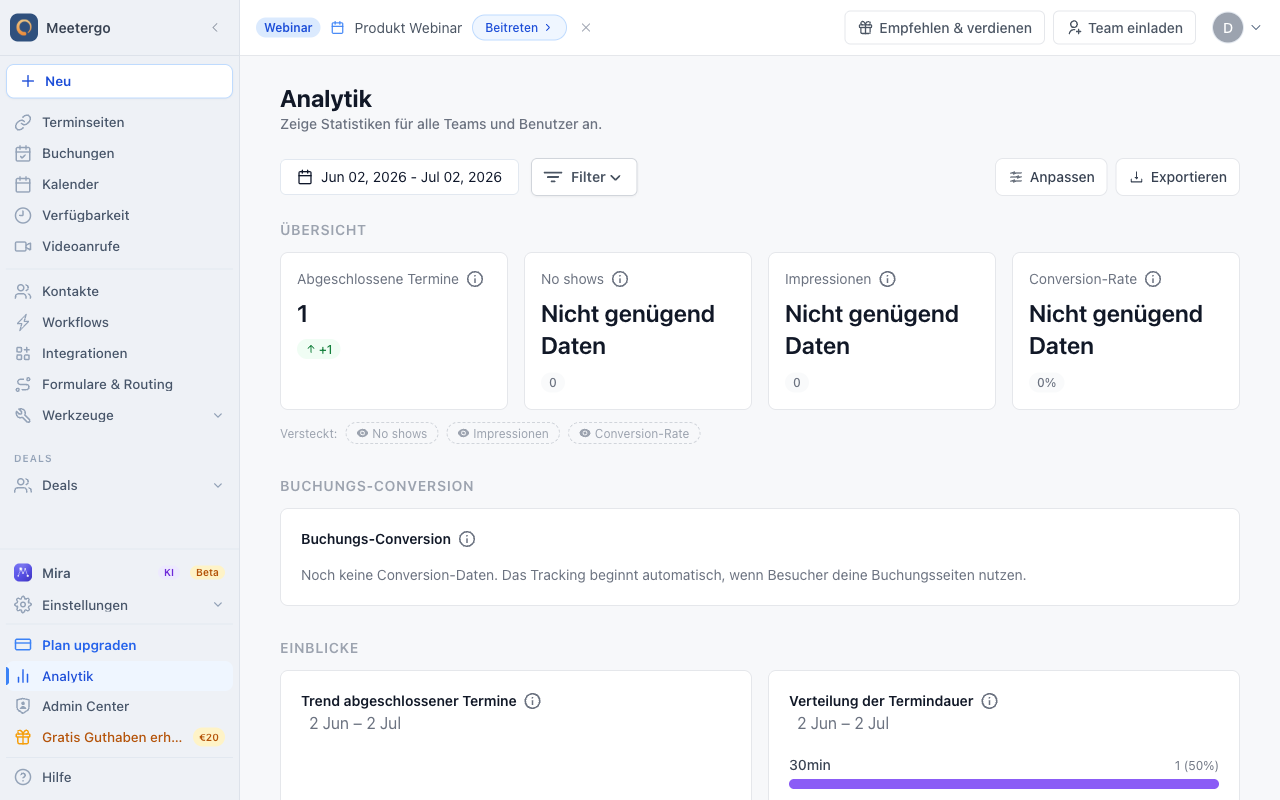Click the Beitreten webinar button
The height and width of the screenshot is (800, 1280).
pos(519,28)
